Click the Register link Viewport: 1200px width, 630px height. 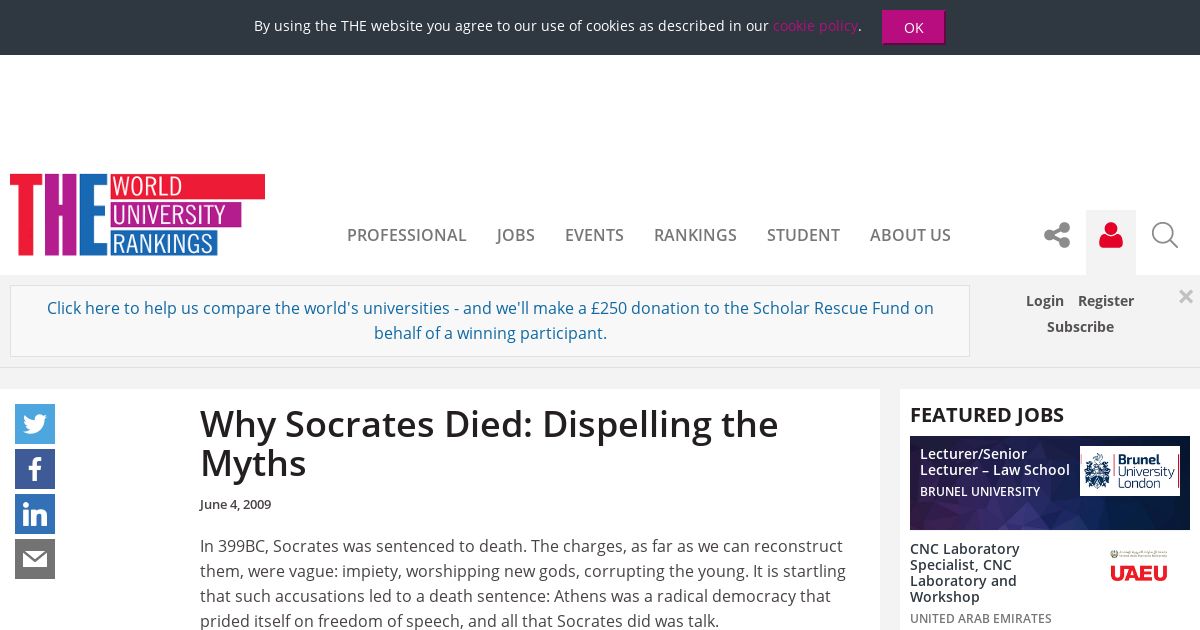(x=1106, y=301)
